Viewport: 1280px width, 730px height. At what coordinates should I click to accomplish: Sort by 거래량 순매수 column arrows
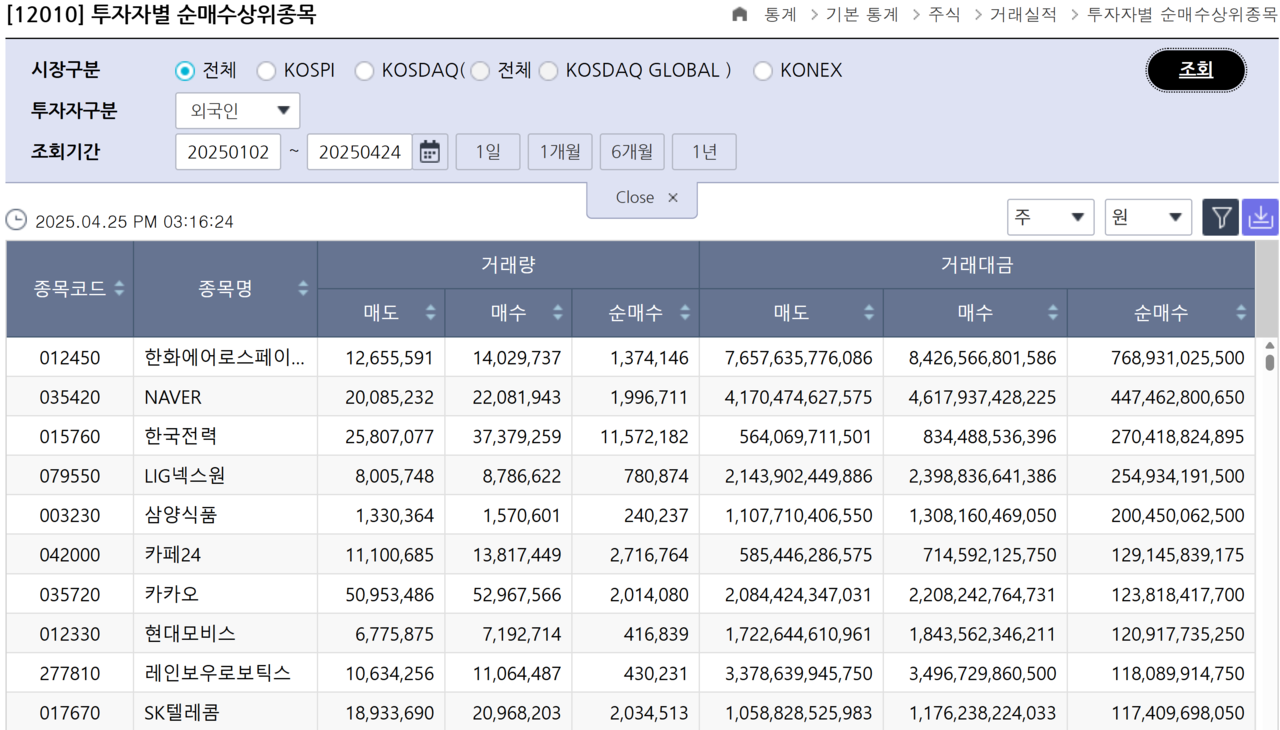click(685, 313)
